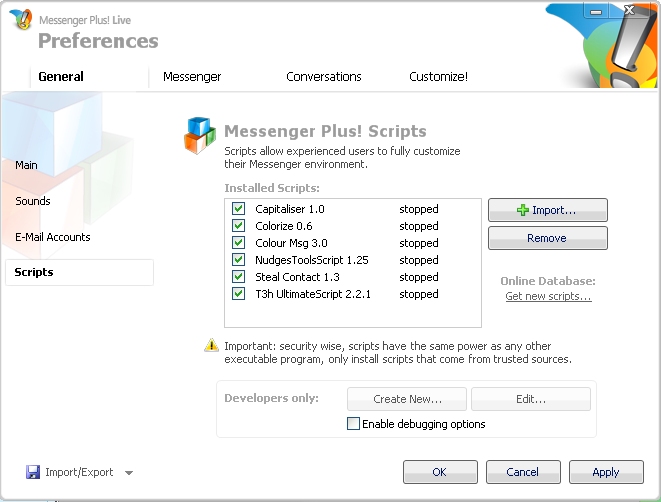Open E-Mail Accounts settings page

[53, 237]
